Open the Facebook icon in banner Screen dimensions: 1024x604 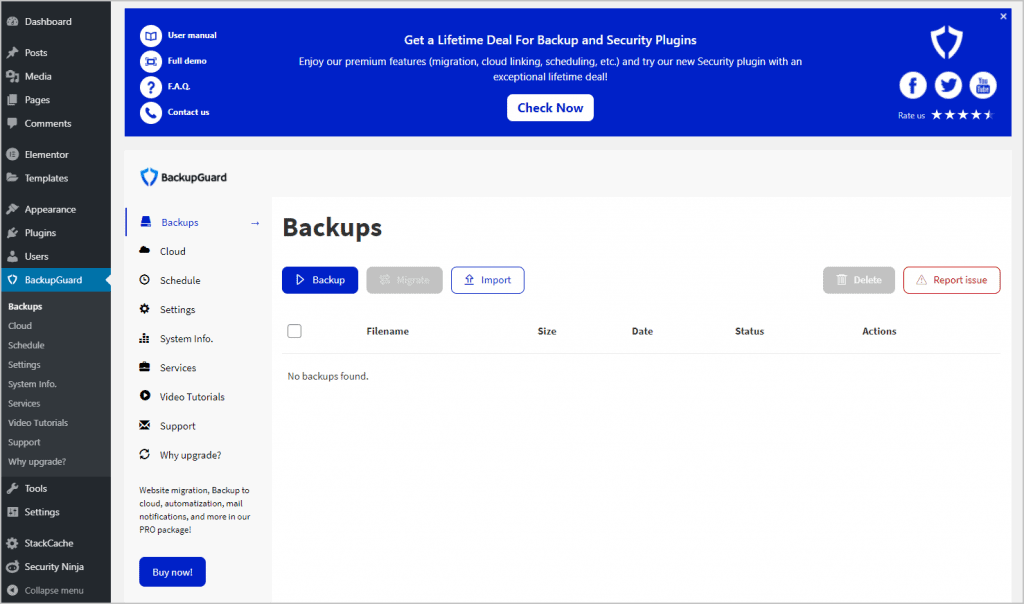click(x=912, y=86)
